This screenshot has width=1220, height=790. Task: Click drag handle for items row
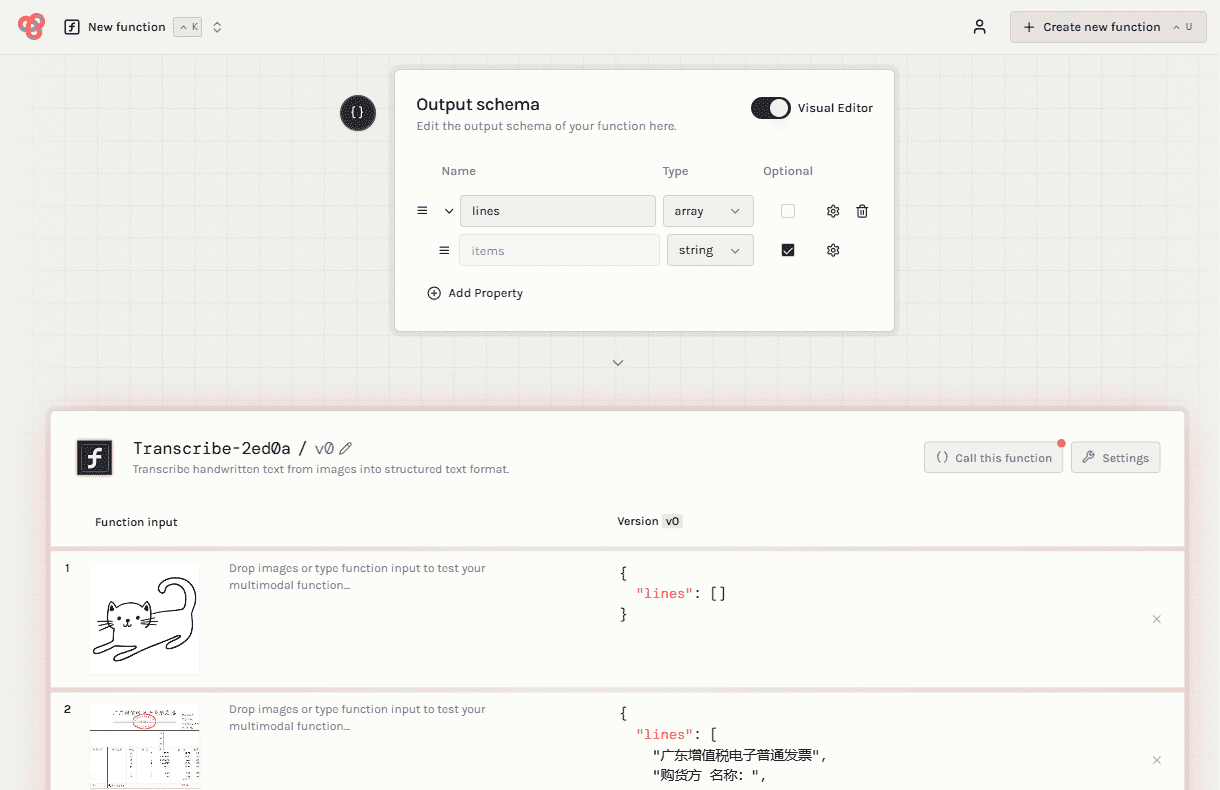click(444, 250)
